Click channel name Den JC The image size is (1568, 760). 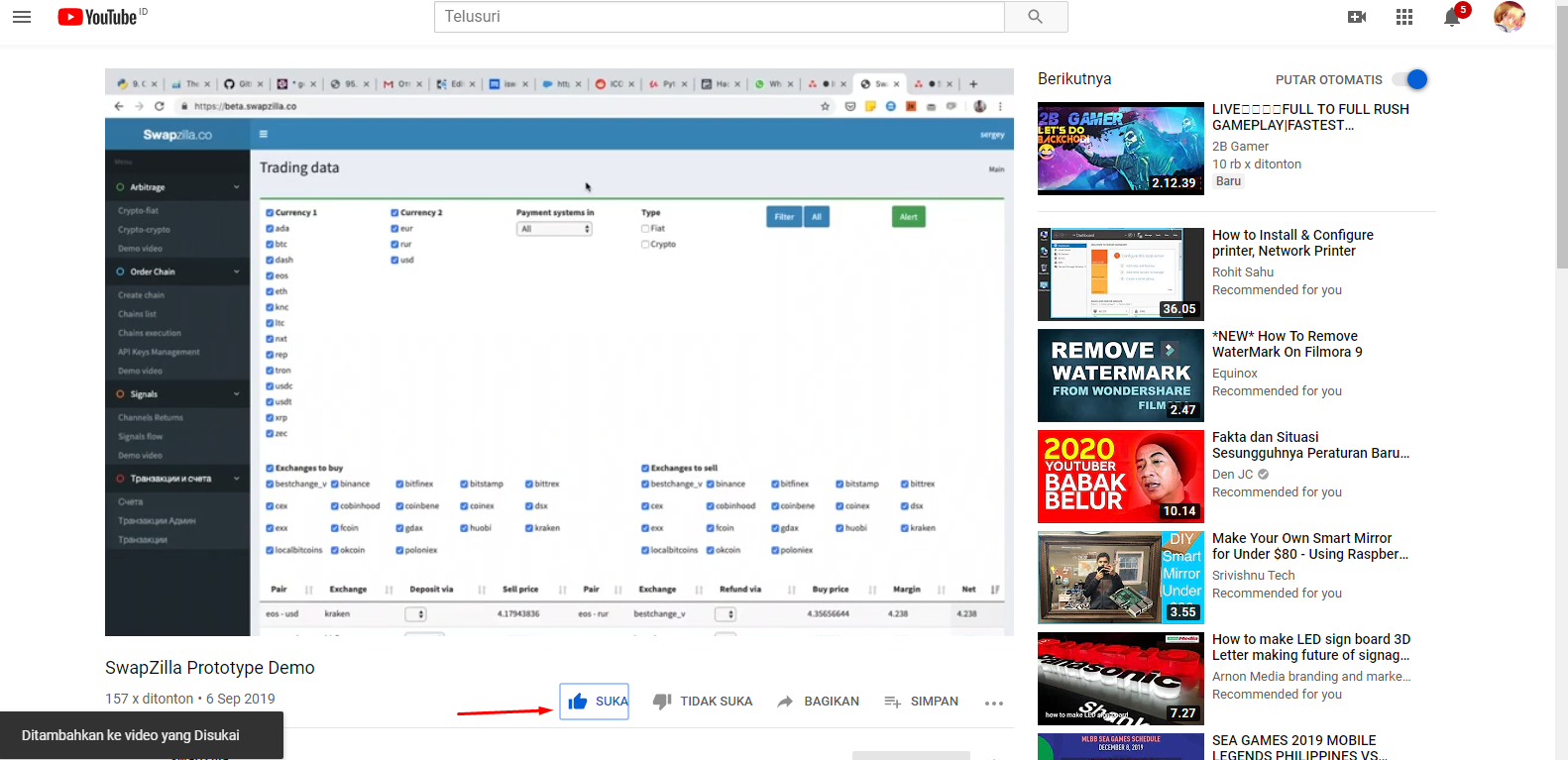(1233, 475)
